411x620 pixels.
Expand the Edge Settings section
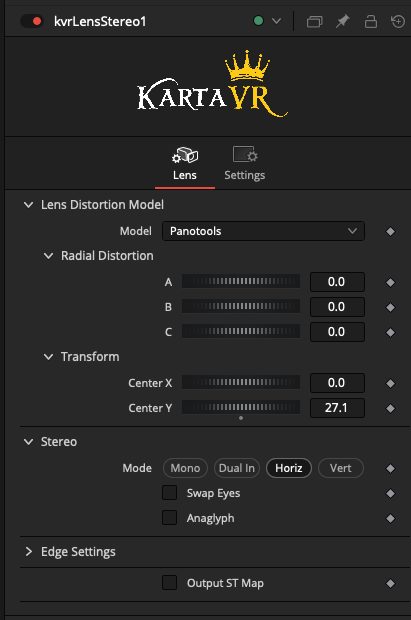(x=28, y=552)
